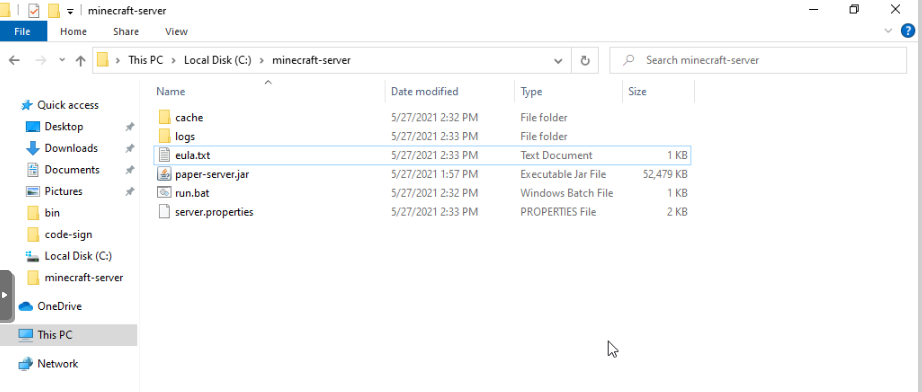Open the File ribbon tab
922x392 pixels.
[22, 32]
